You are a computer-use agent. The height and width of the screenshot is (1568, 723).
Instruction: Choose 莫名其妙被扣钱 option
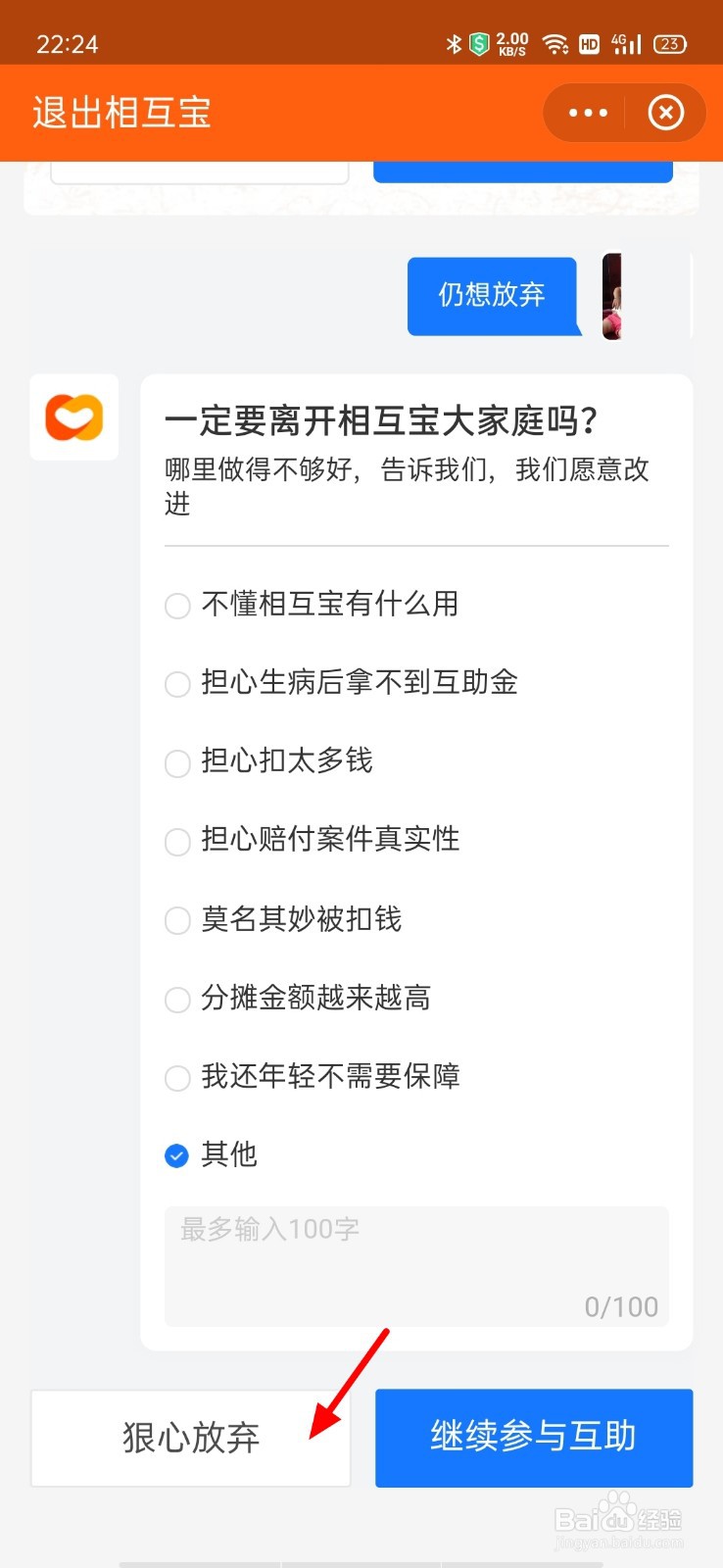click(283, 919)
